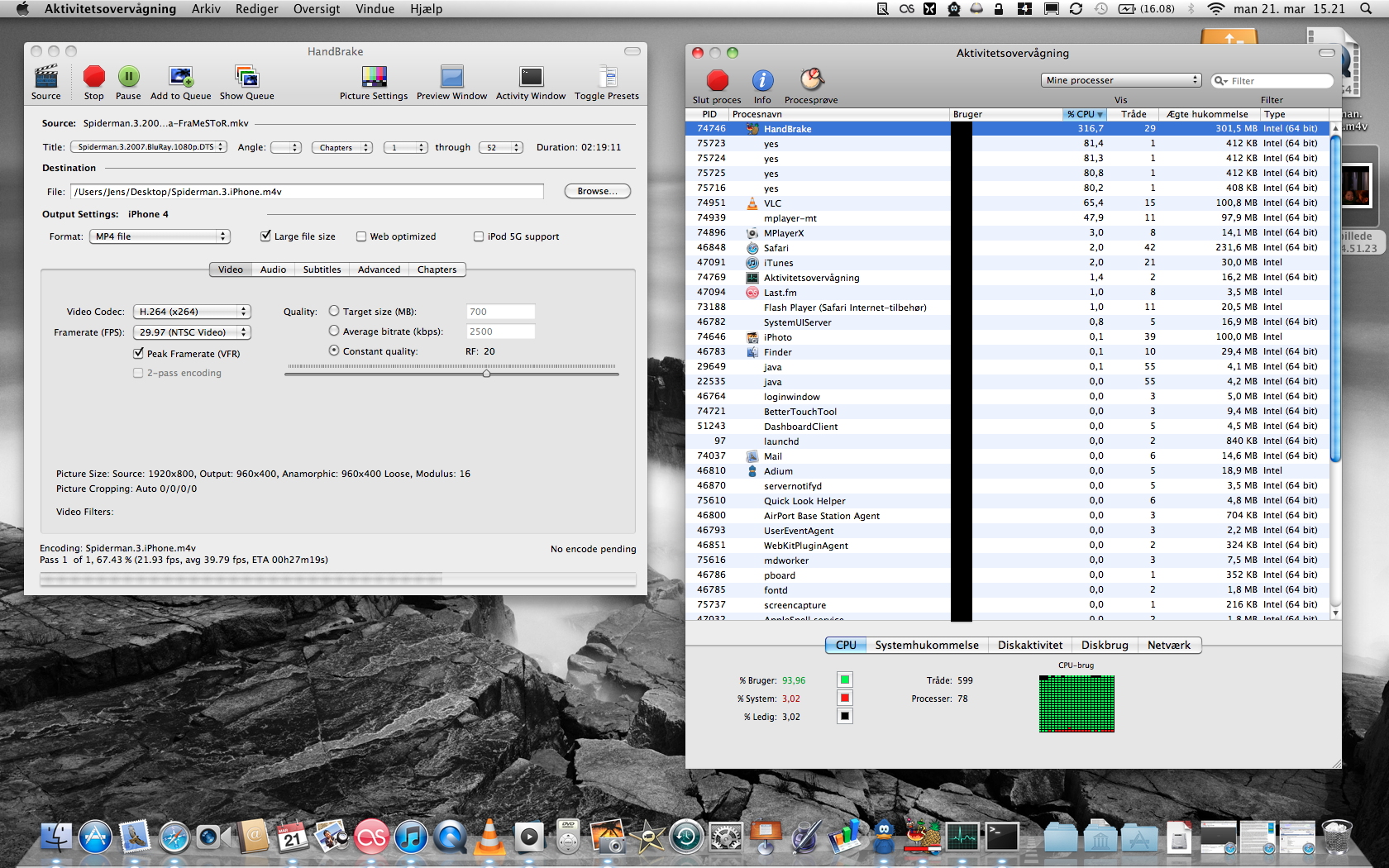Viewport: 1389px width, 868px height.
Task: Open Diskaktivitet tab
Action: [1030, 645]
